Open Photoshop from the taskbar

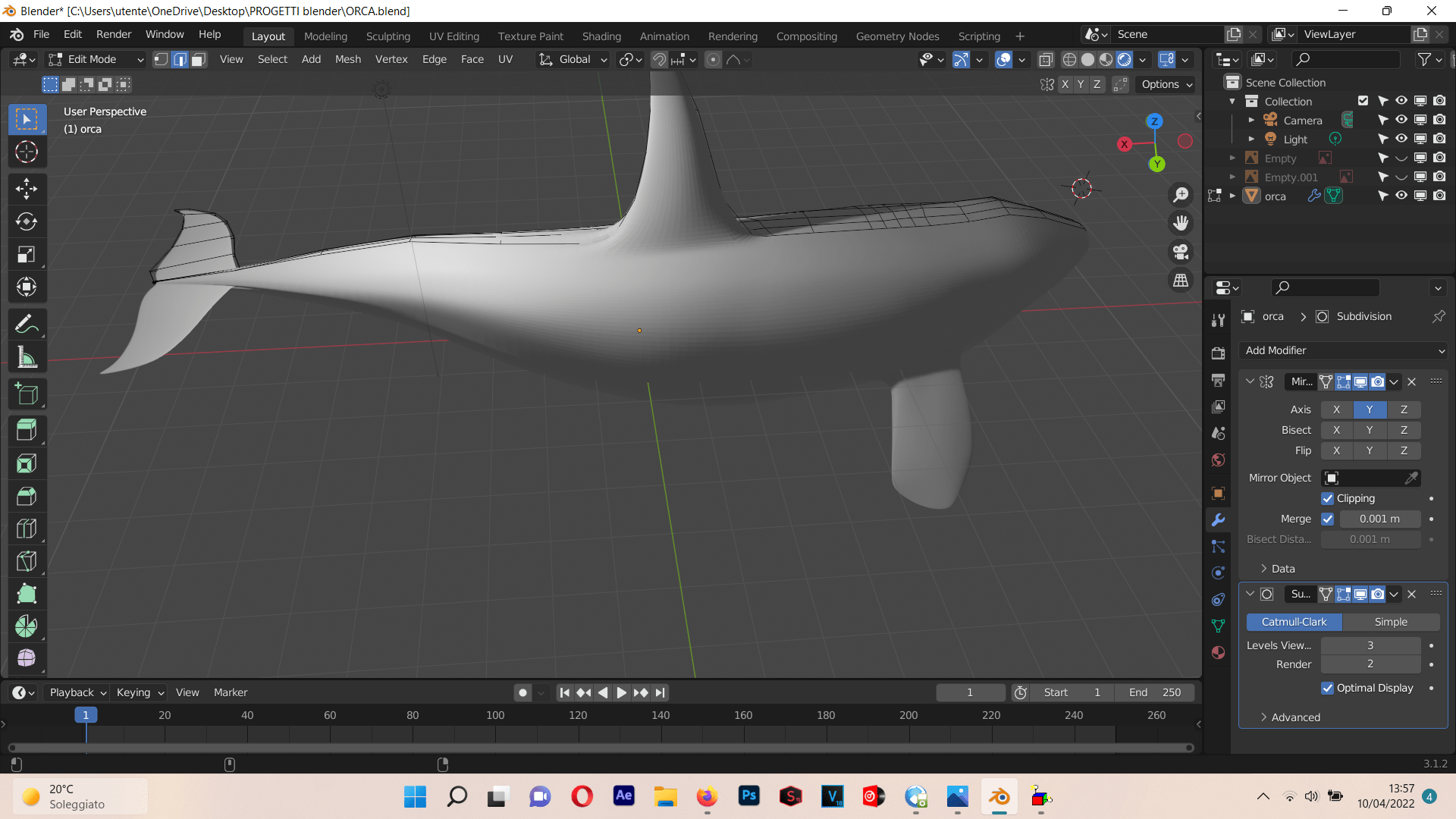click(x=748, y=796)
